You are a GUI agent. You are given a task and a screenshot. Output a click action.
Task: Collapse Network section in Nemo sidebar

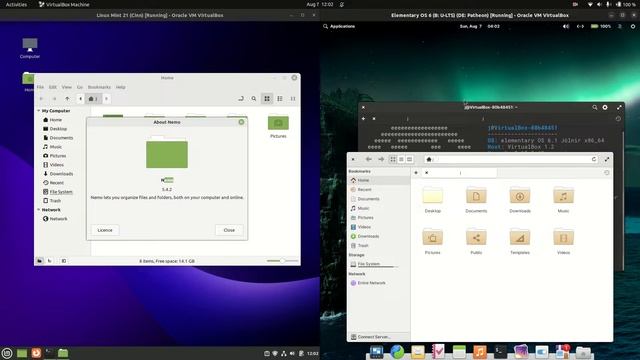tap(39, 209)
